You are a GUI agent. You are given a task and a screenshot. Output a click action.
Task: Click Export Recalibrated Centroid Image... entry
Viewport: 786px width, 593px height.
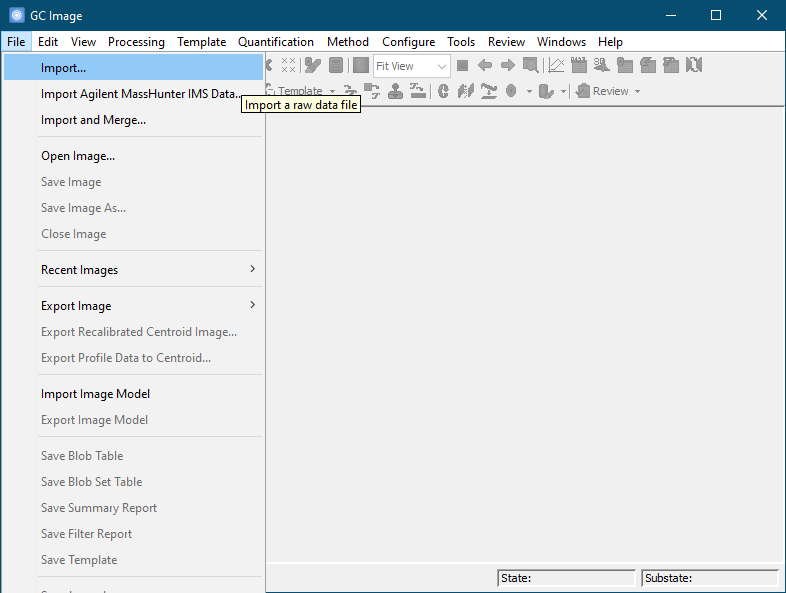[x=133, y=332]
